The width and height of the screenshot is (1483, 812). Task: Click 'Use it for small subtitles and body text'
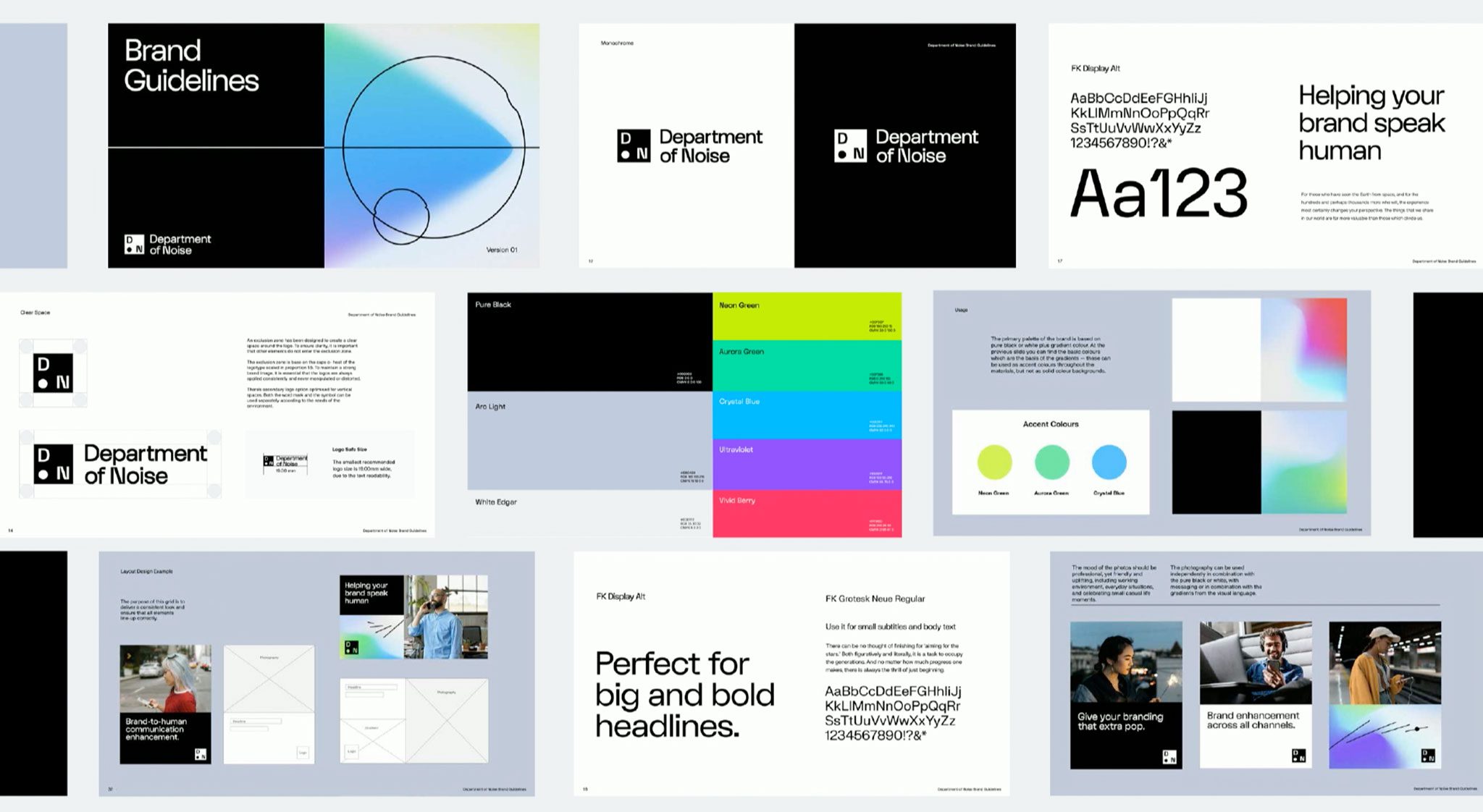pos(890,627)
